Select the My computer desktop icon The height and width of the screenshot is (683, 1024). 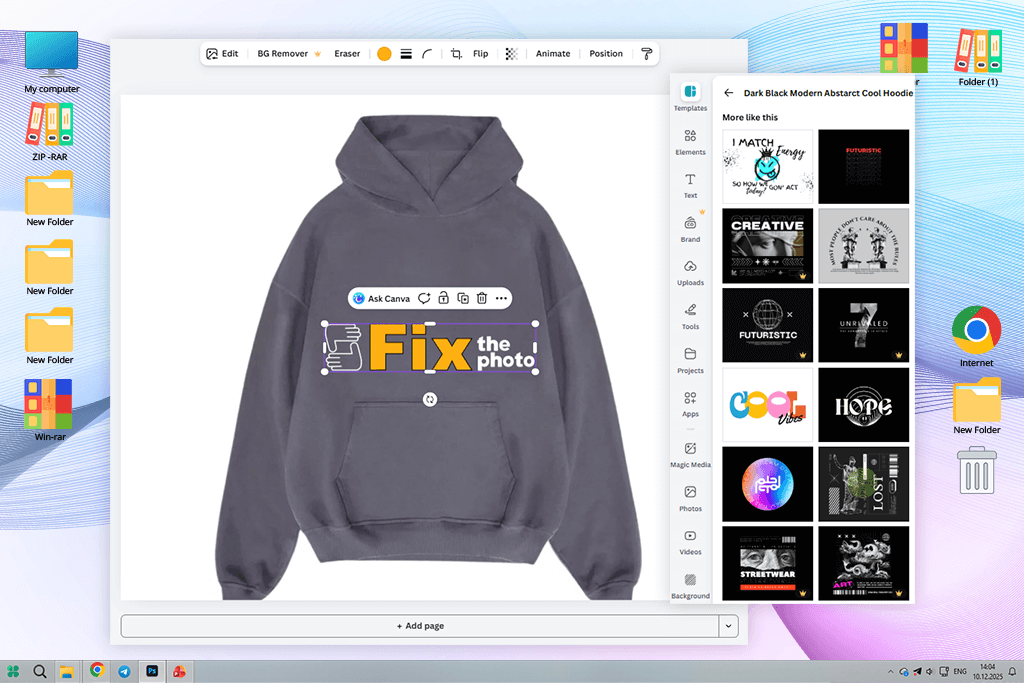[52, 63]
